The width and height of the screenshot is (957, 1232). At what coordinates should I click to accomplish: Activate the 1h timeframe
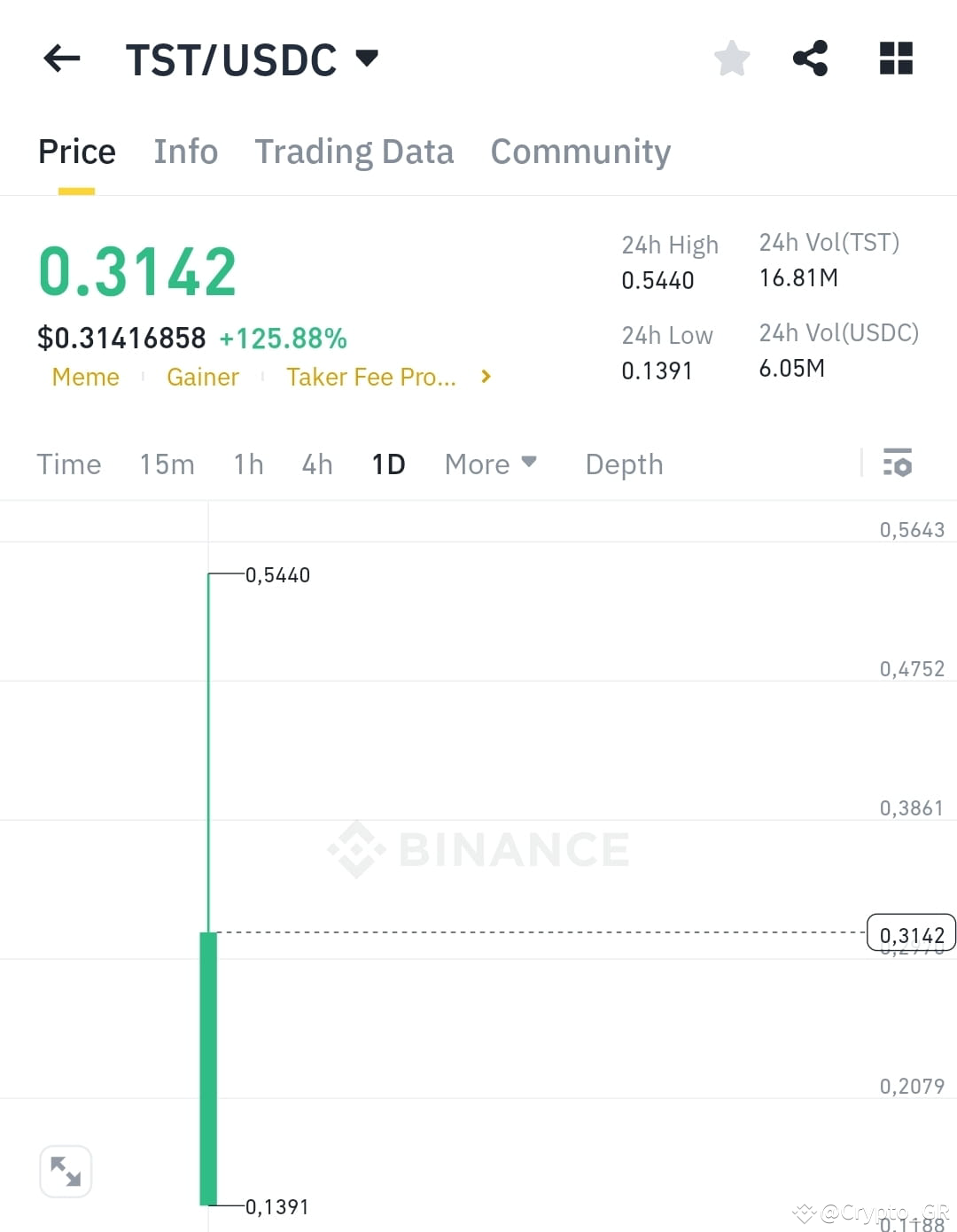[248, 464]
